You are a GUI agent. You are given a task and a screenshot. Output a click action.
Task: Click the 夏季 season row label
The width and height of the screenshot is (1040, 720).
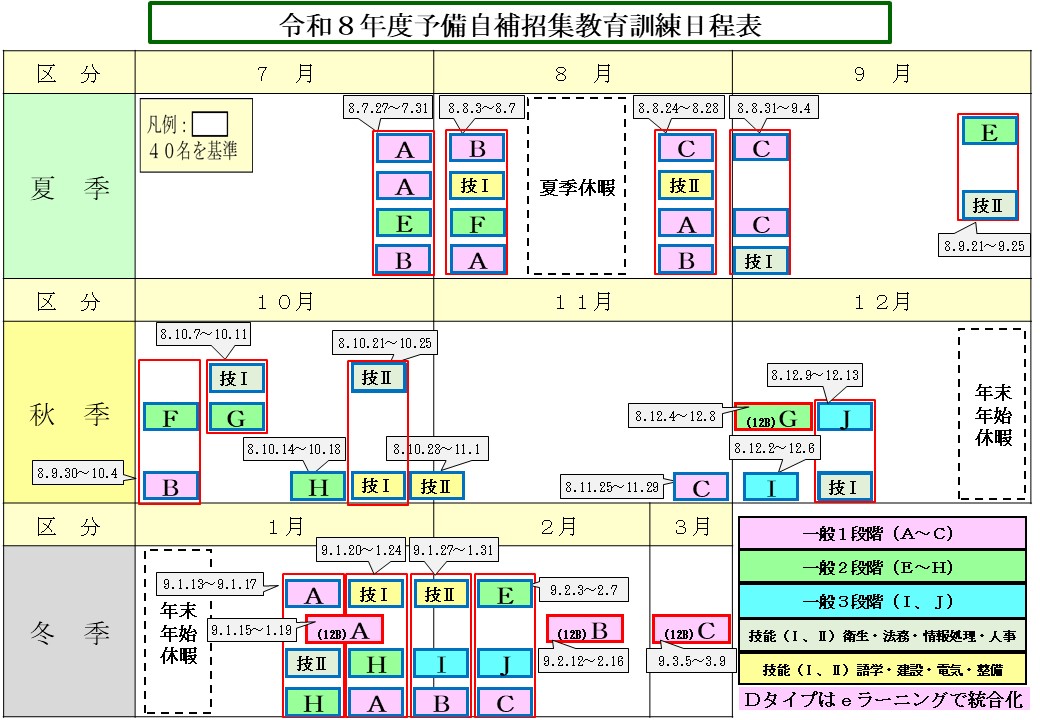coord(69,188)
